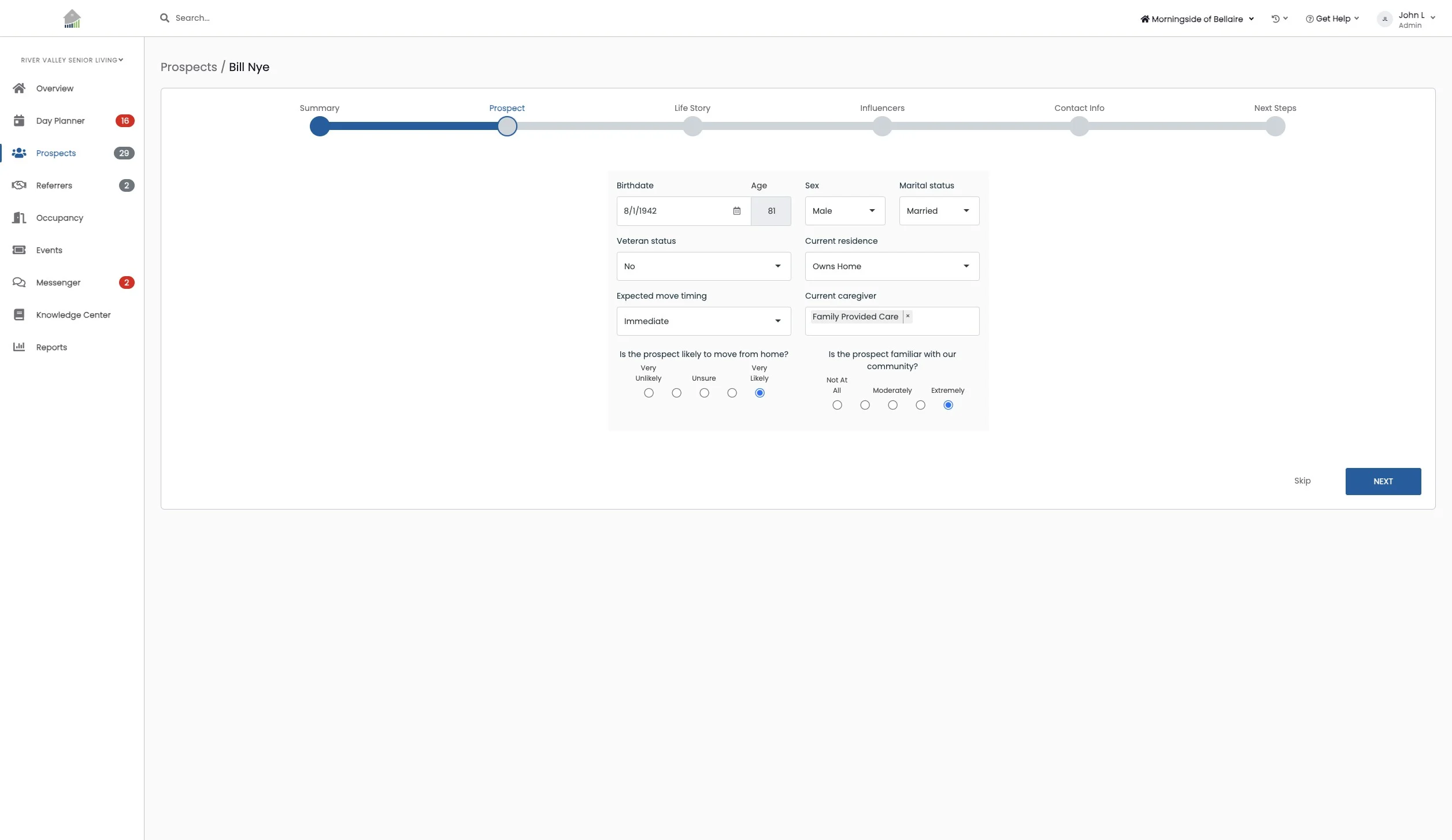Open Reports in the sidebar
The image size is (1452, 840).
tap(51, 347)
